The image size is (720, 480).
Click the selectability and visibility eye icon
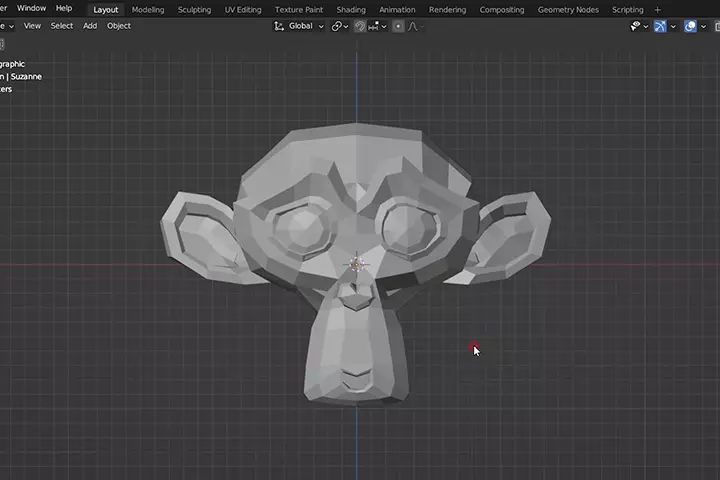point(635,26)
